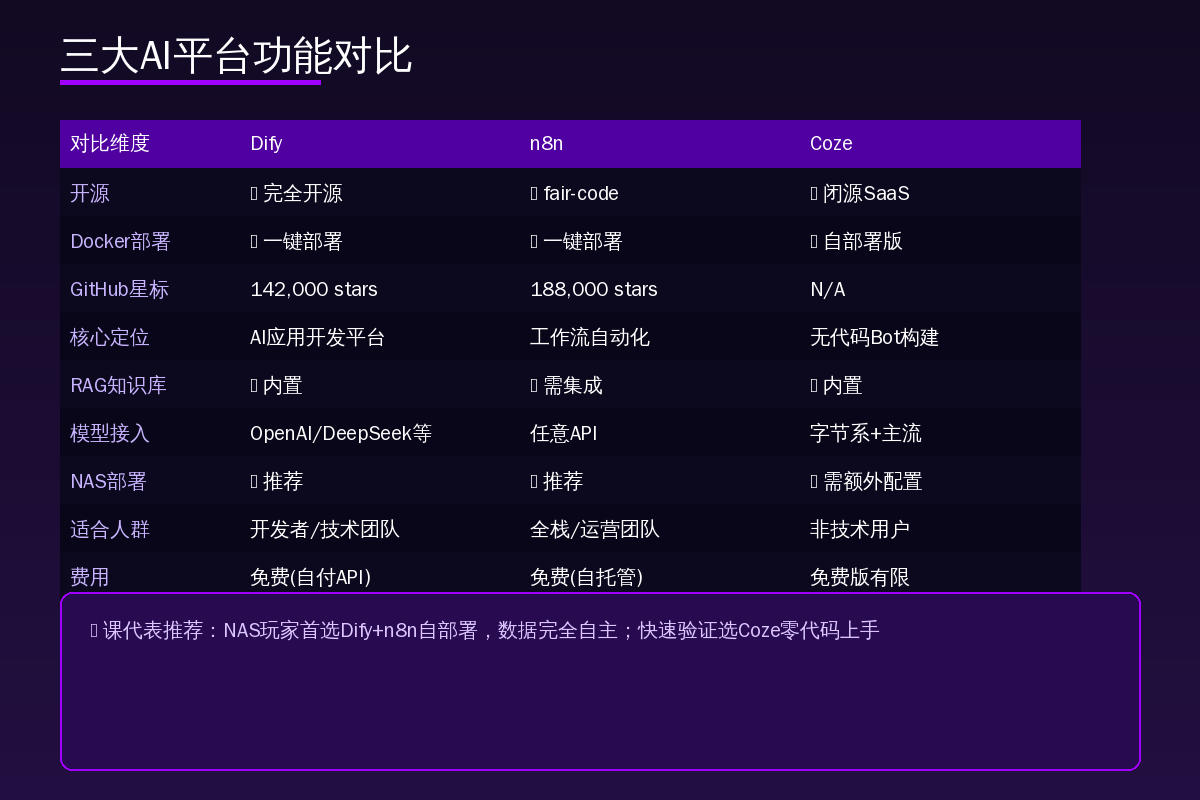Click the 工作流自动化 cell
Viewport: 1200px width, 800px height.
[x=590, y=337]
